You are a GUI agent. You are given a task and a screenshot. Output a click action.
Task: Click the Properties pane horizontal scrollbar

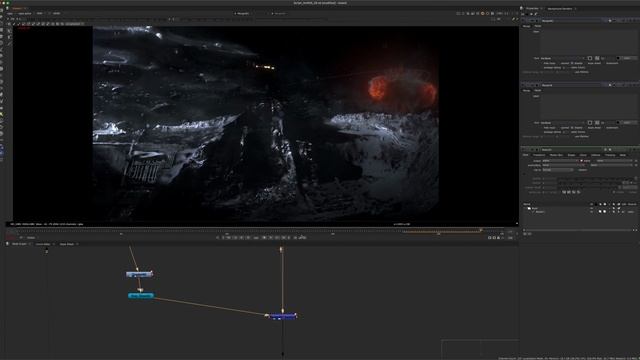coord(580,230)
